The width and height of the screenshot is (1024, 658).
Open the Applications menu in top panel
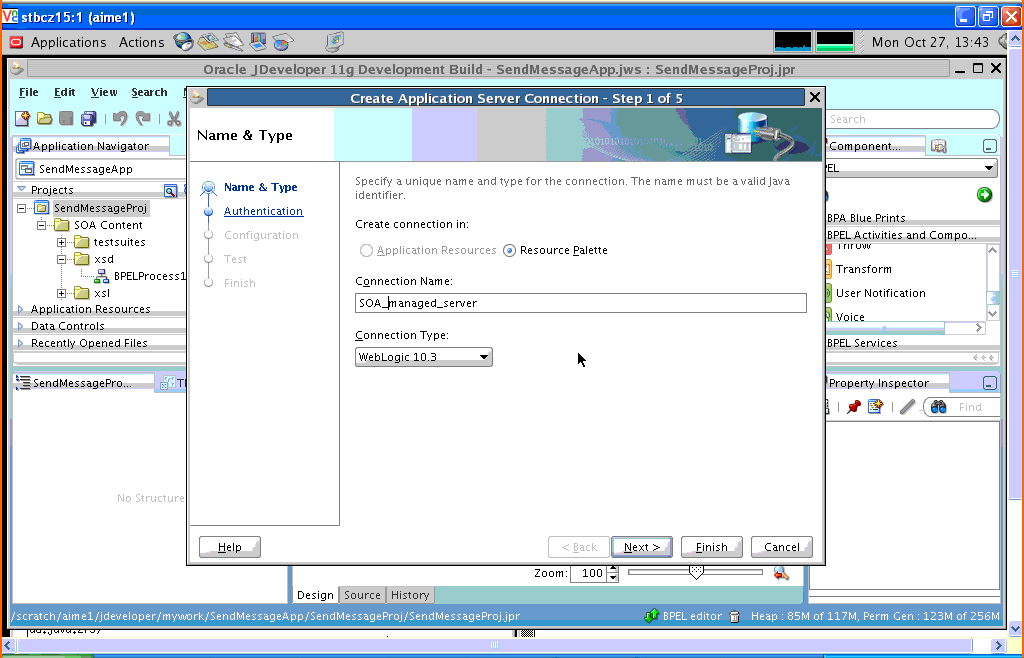(69, 42)
